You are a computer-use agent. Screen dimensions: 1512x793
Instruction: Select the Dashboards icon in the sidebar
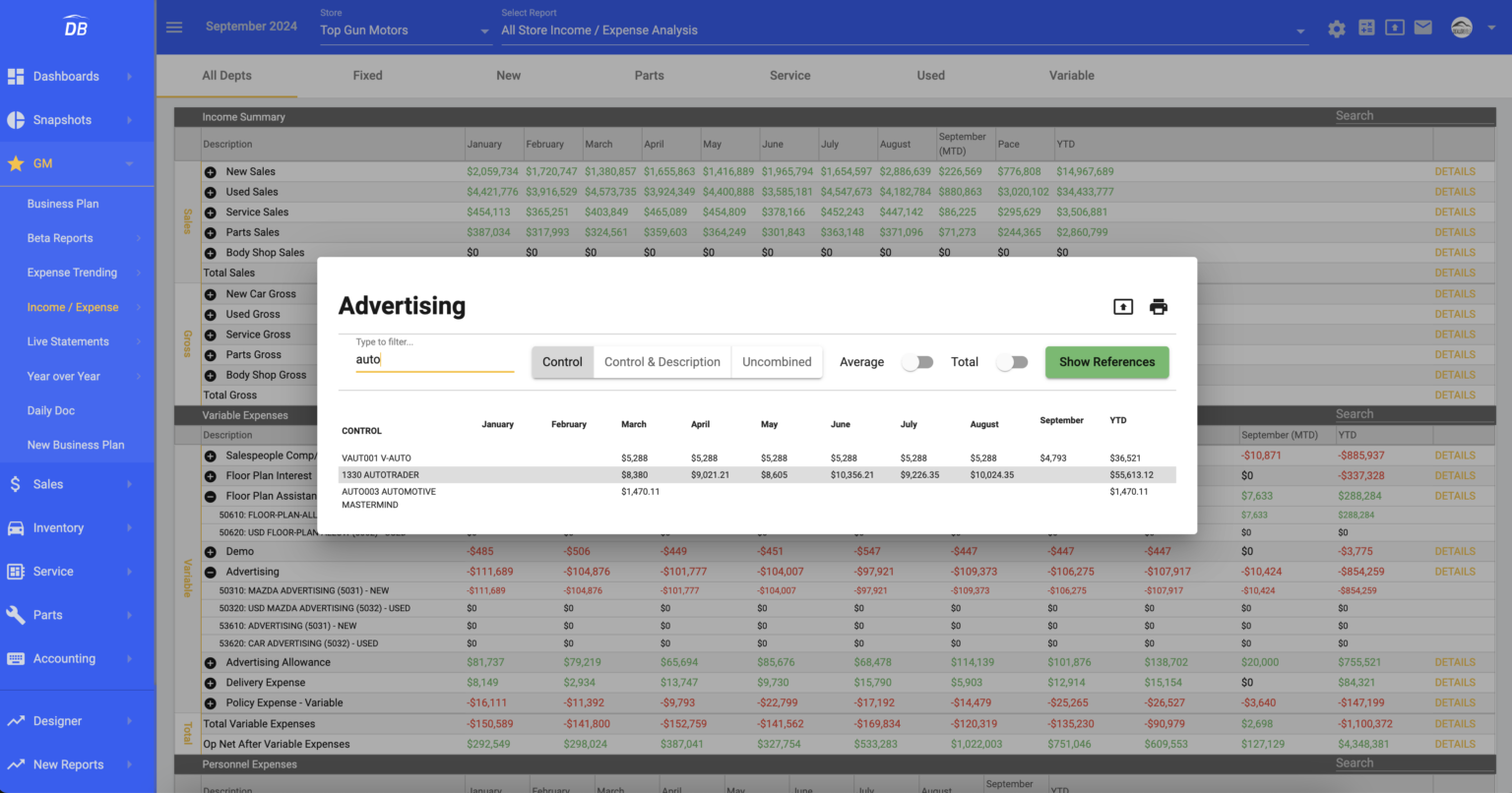[16, 76]
